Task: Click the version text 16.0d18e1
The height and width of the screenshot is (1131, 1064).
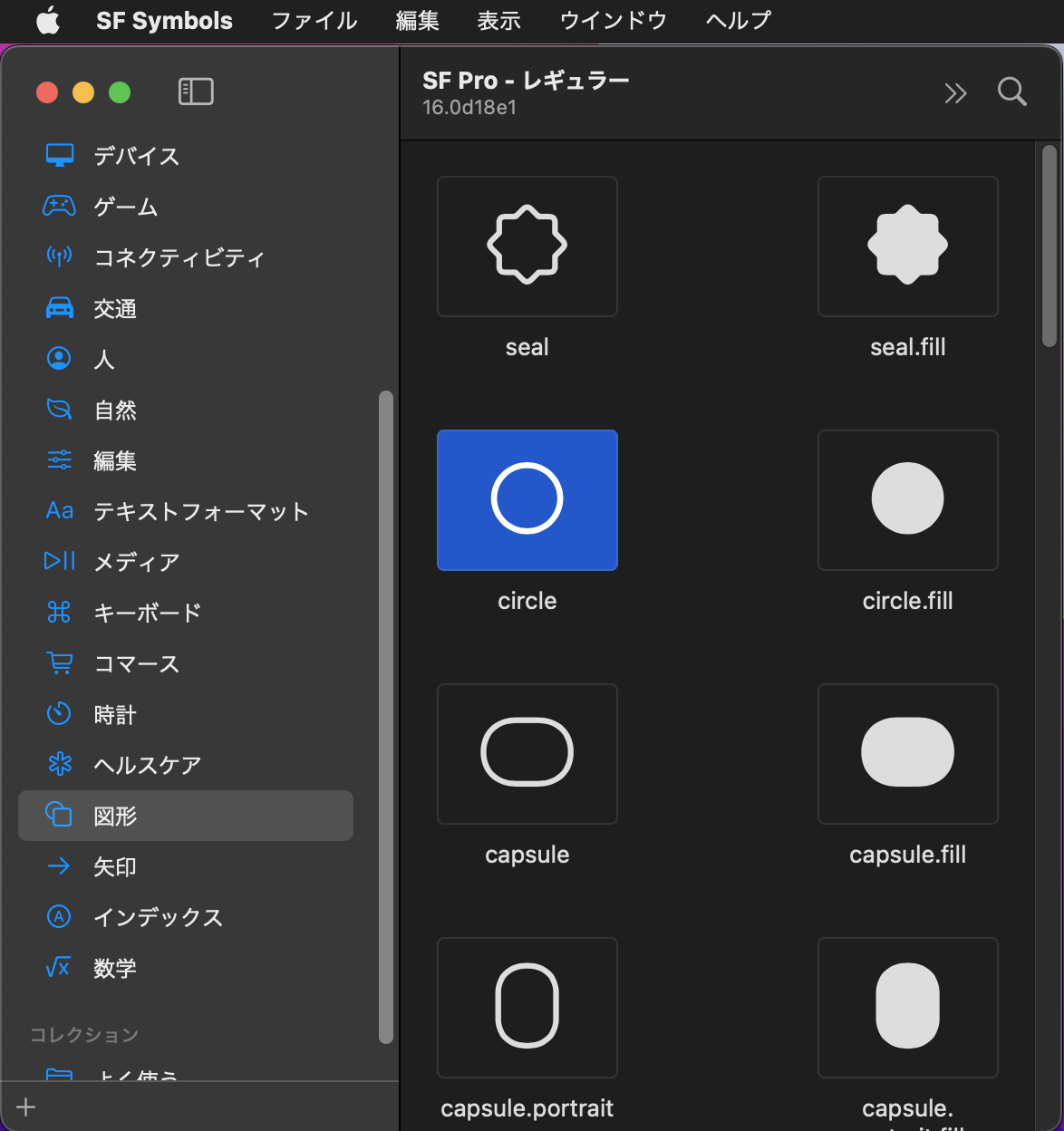Action: click(469, 107)
